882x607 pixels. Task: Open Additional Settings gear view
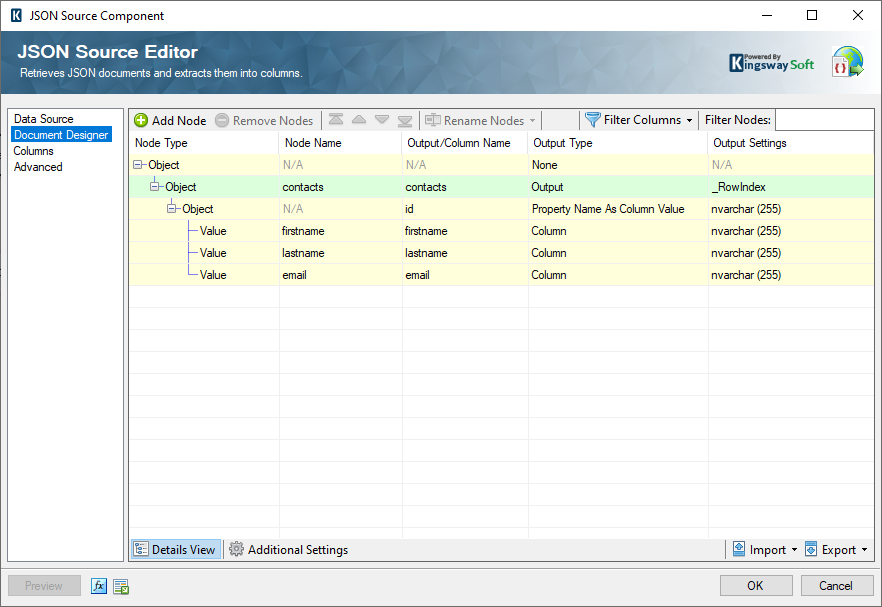click(x=288, y=550)
